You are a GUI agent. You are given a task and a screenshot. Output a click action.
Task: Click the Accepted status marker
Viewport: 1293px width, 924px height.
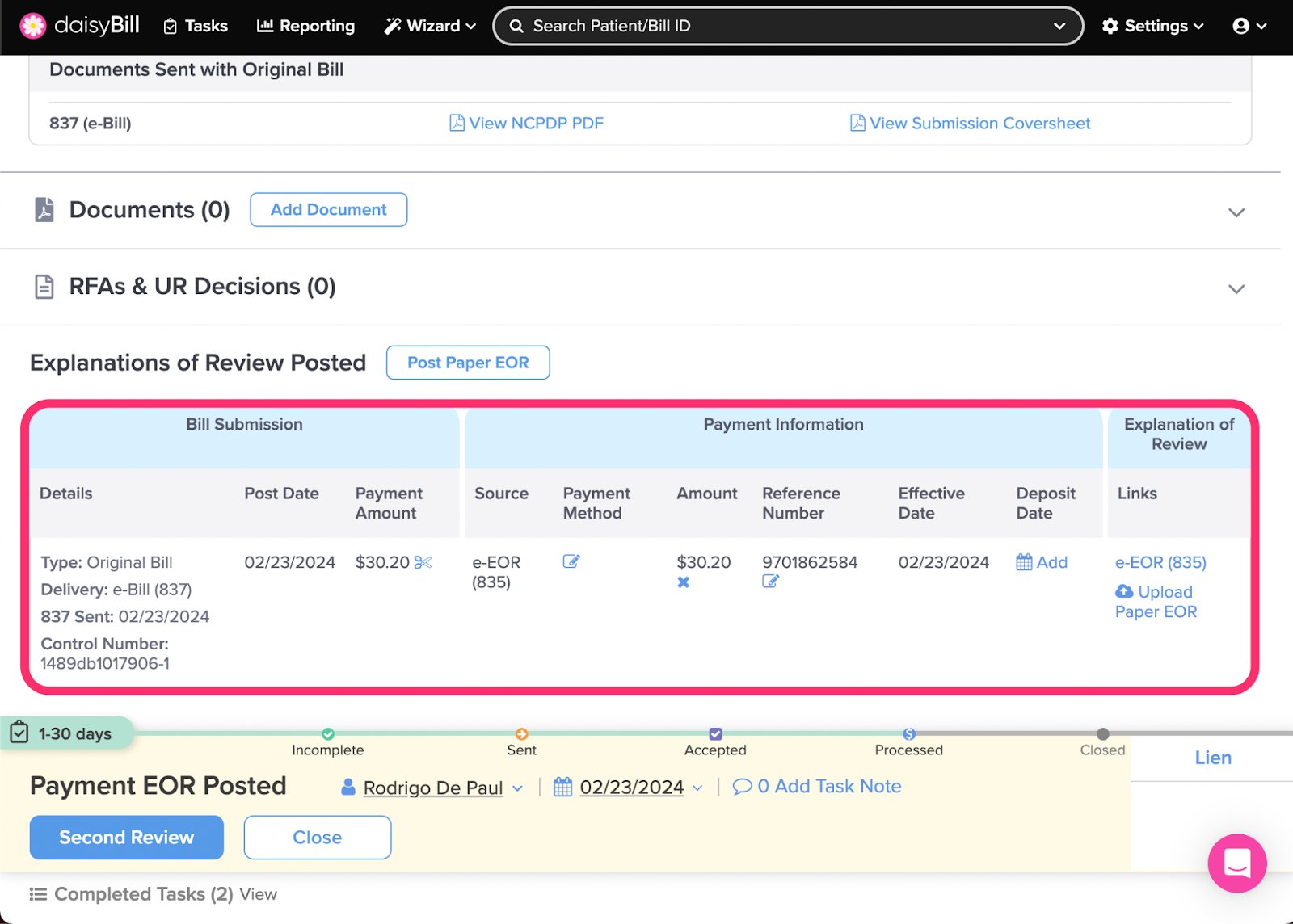715,734
